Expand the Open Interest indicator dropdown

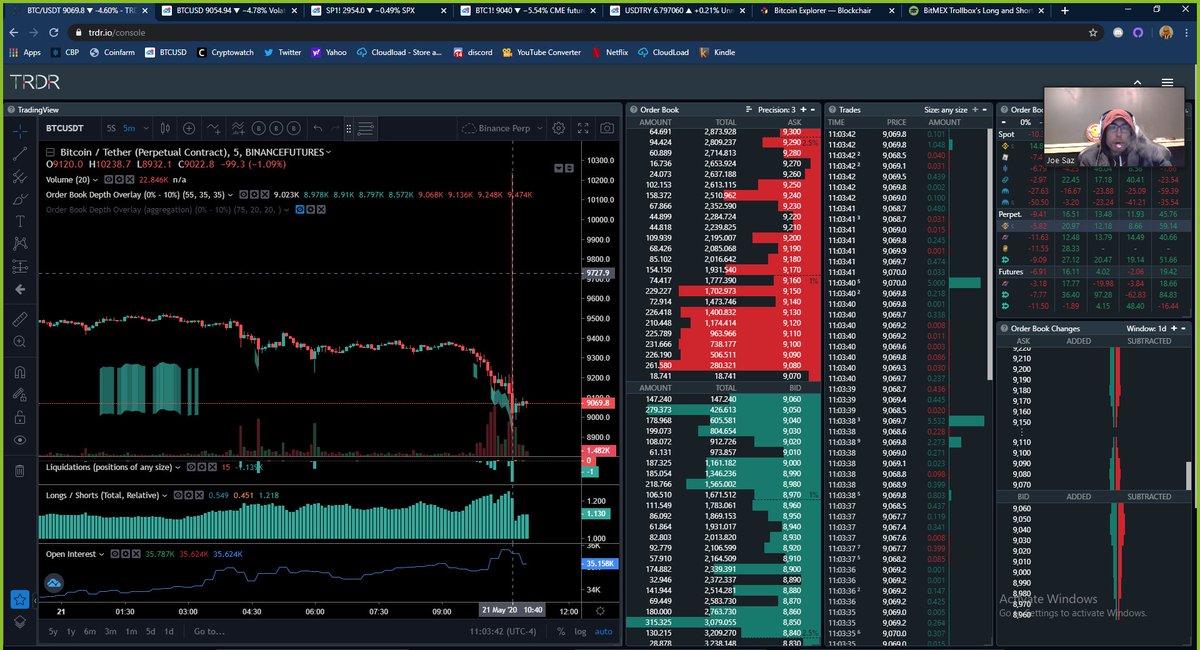pyautogui.click(x=101, y=553)
